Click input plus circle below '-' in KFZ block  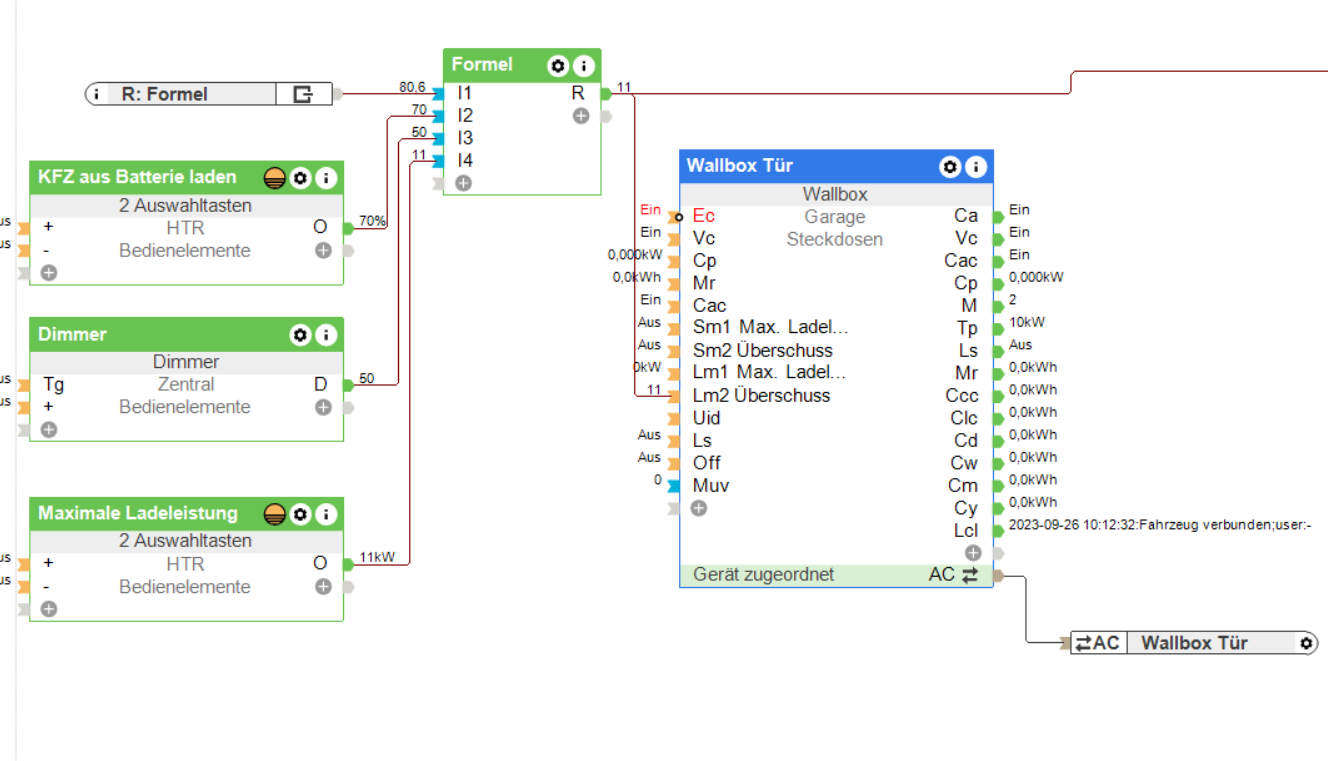coord(48,272)
